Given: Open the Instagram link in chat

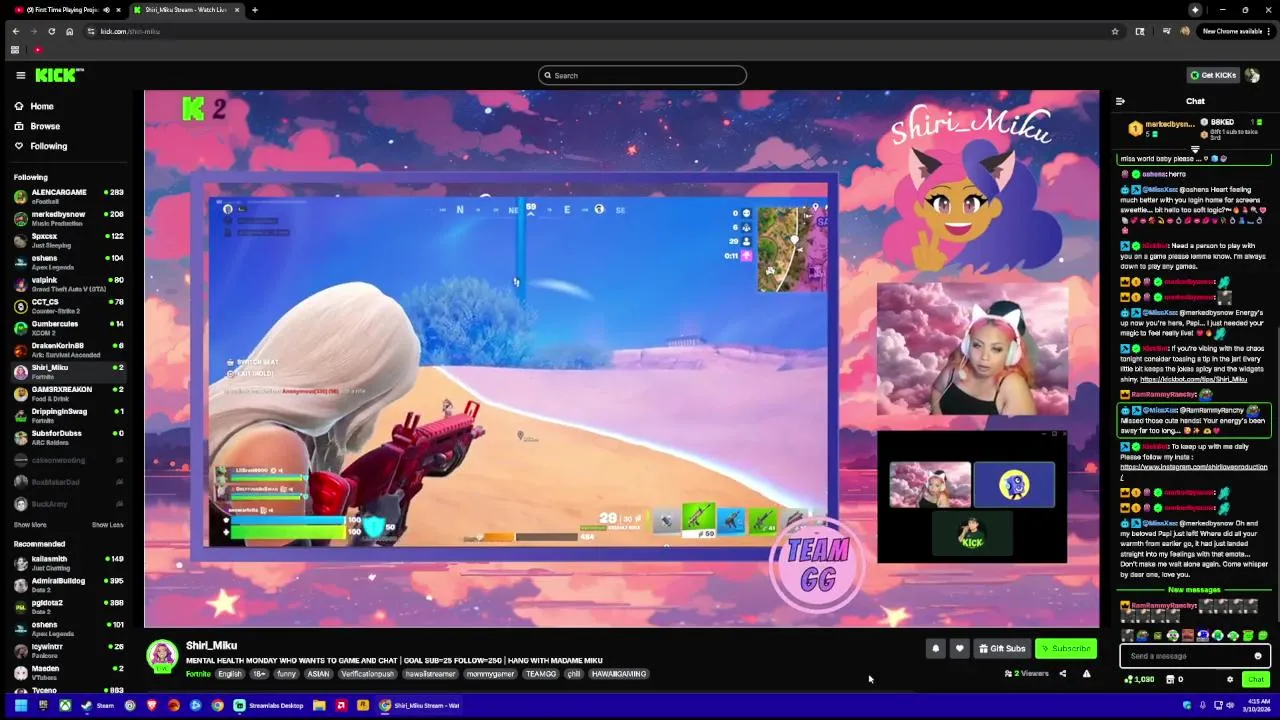Looking at the screenshot, I should [x=1193, y=467].
